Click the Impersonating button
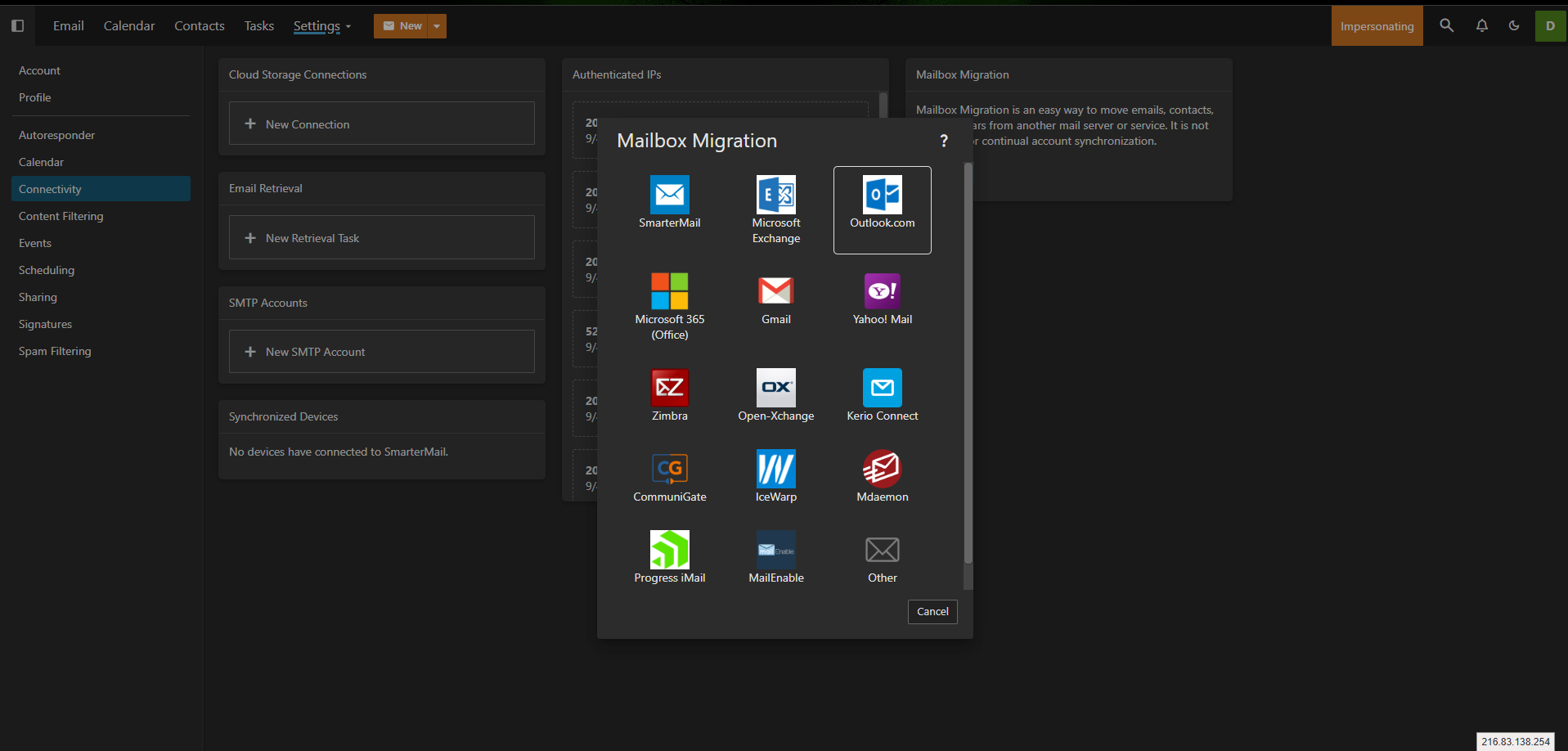1568x751 pixels. pos(1377,26)
